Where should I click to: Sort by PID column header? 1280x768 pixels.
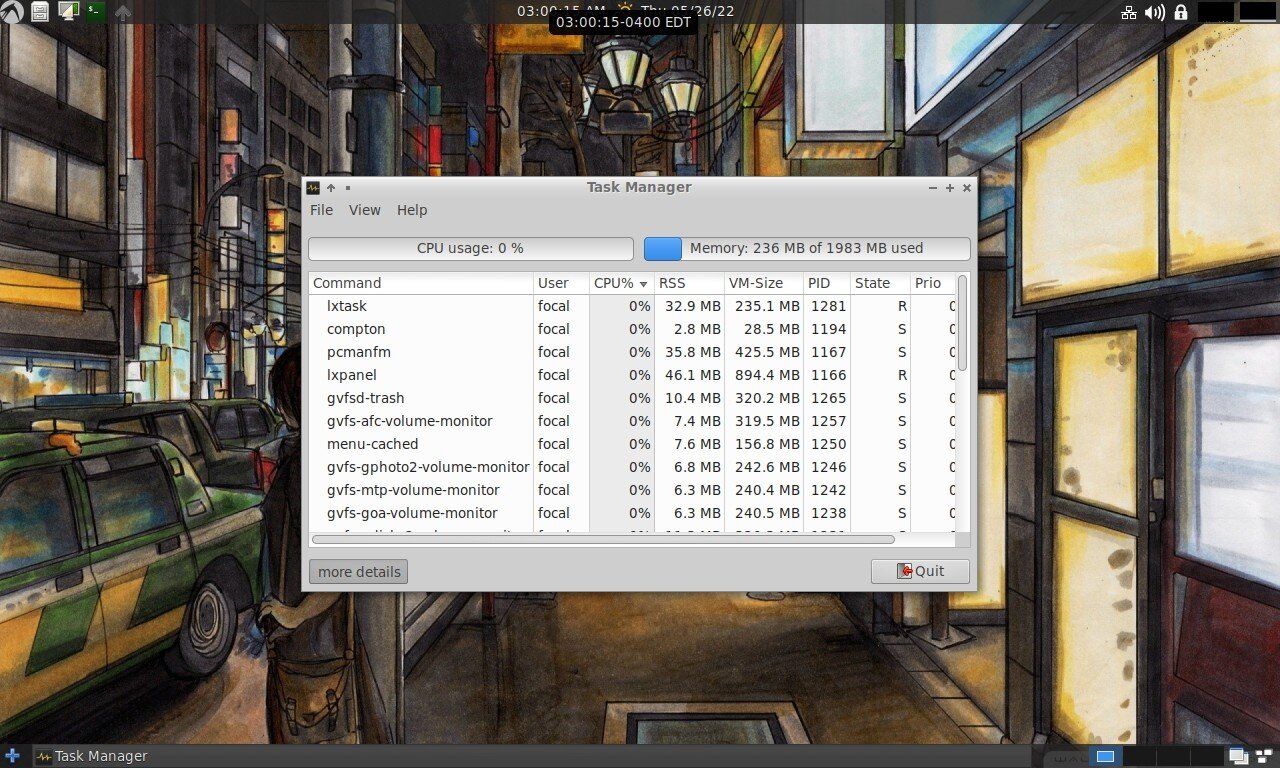click(827, 283)
